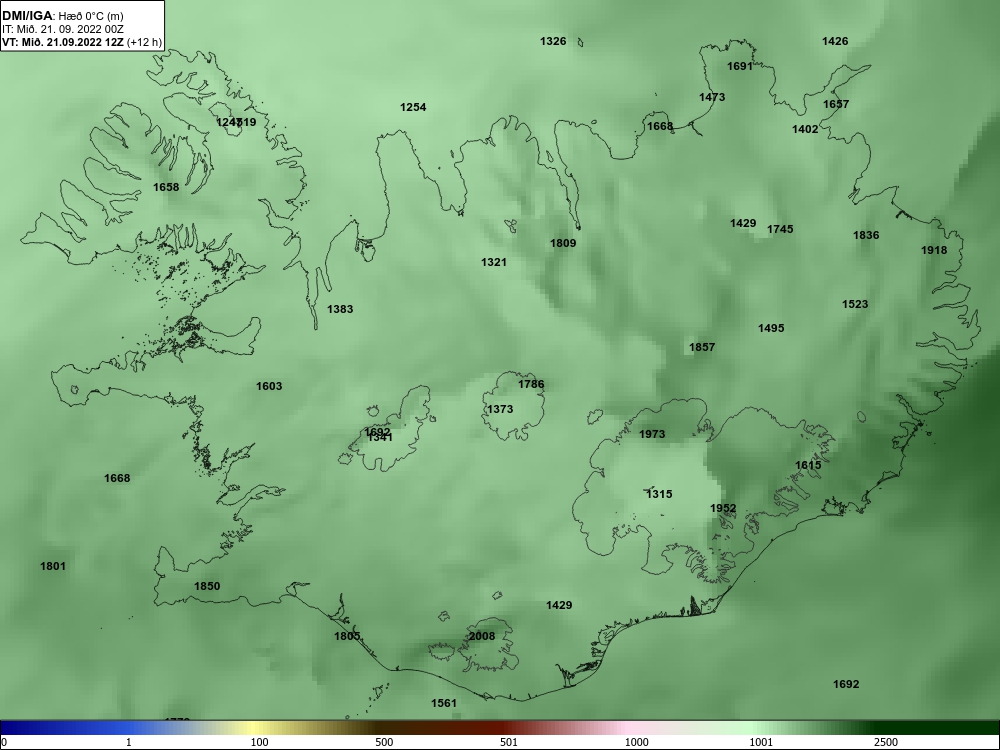Click the 1523 map value
This screenshot has width=1000, height=750.
coord(855,304)
